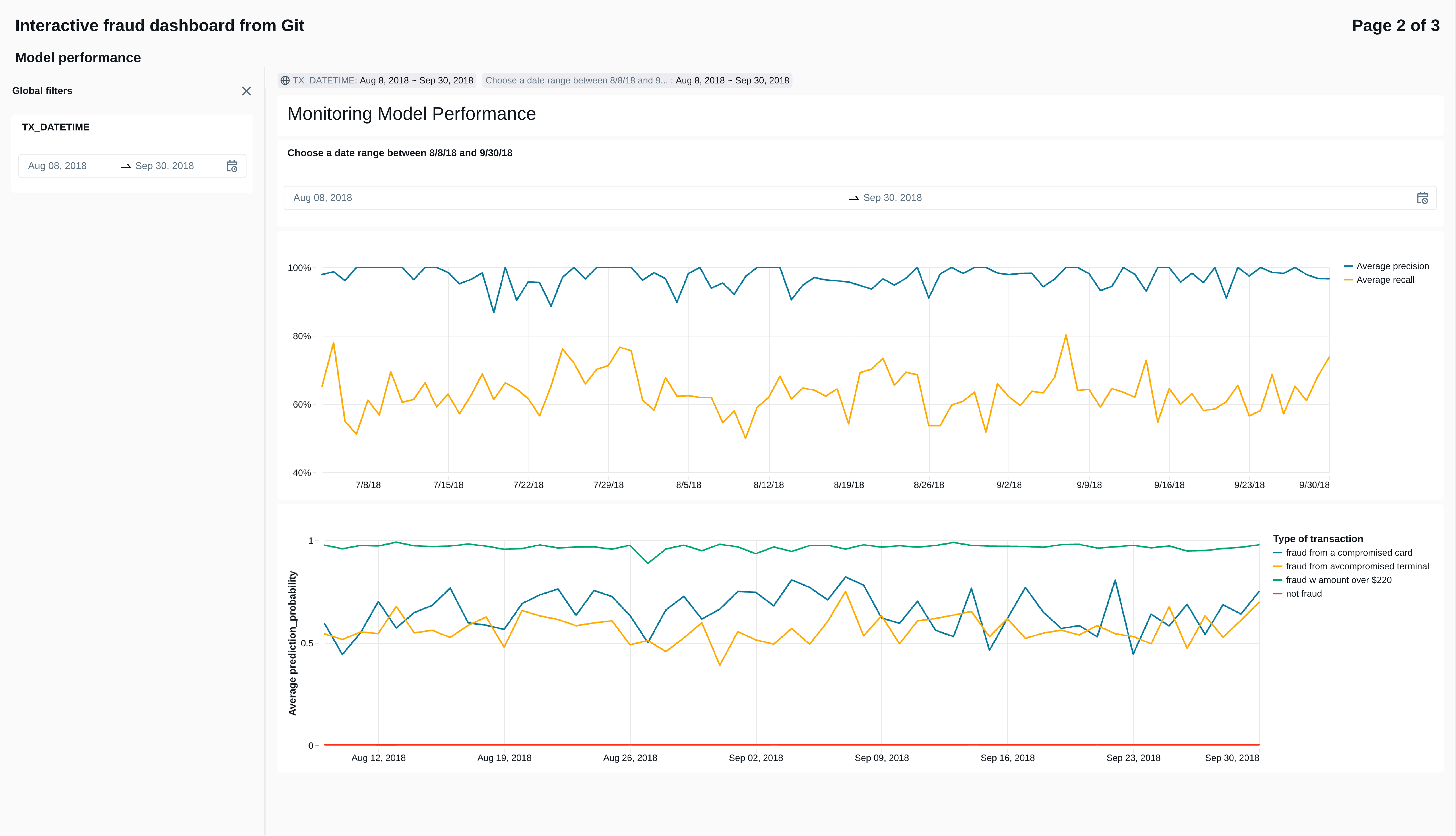Click the 'Page 2 of 3' indicator
1456x836 pixels.
(1395, 26)
